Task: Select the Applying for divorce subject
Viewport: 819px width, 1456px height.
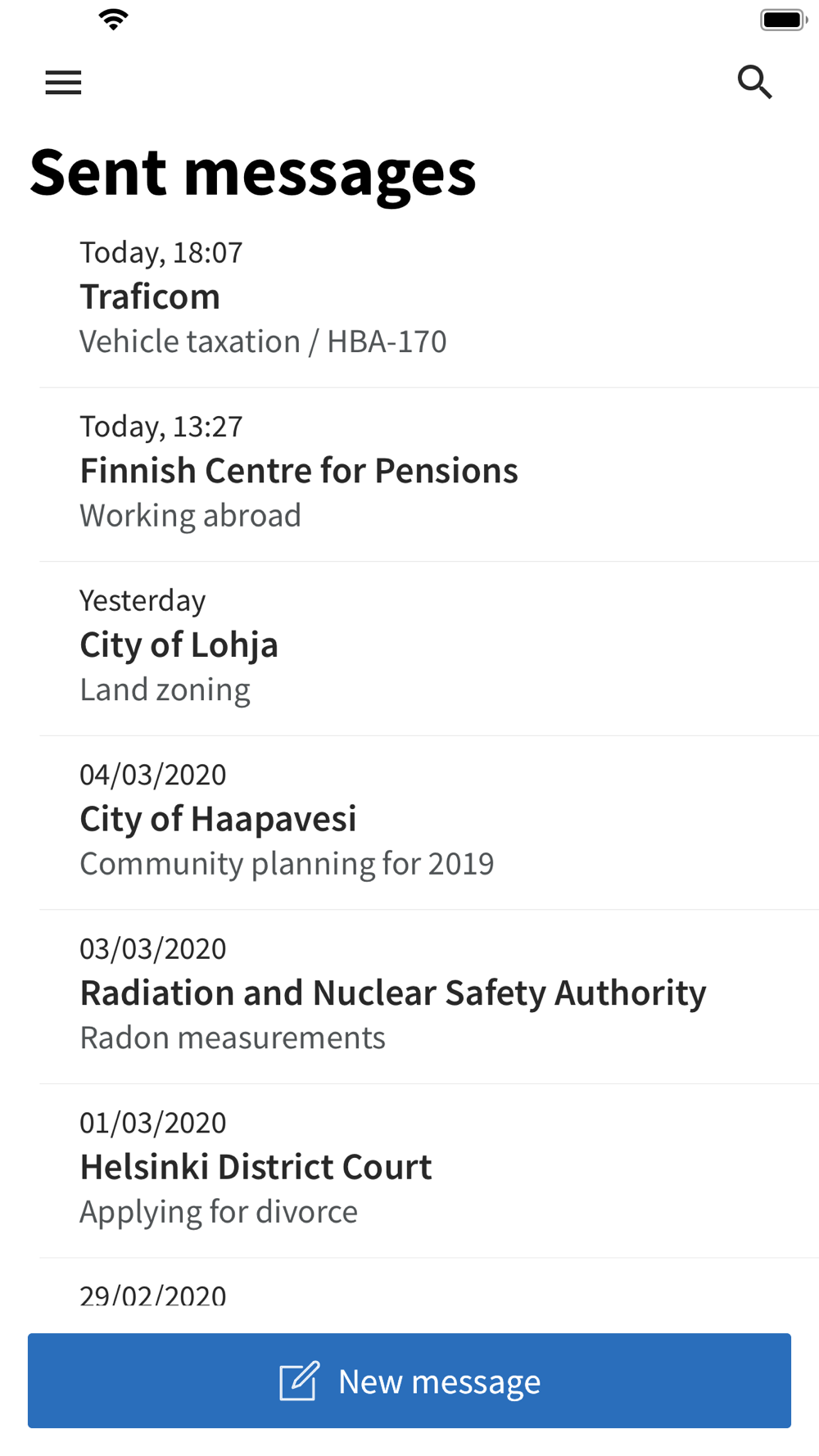Action: click(x=219, y=1212)
